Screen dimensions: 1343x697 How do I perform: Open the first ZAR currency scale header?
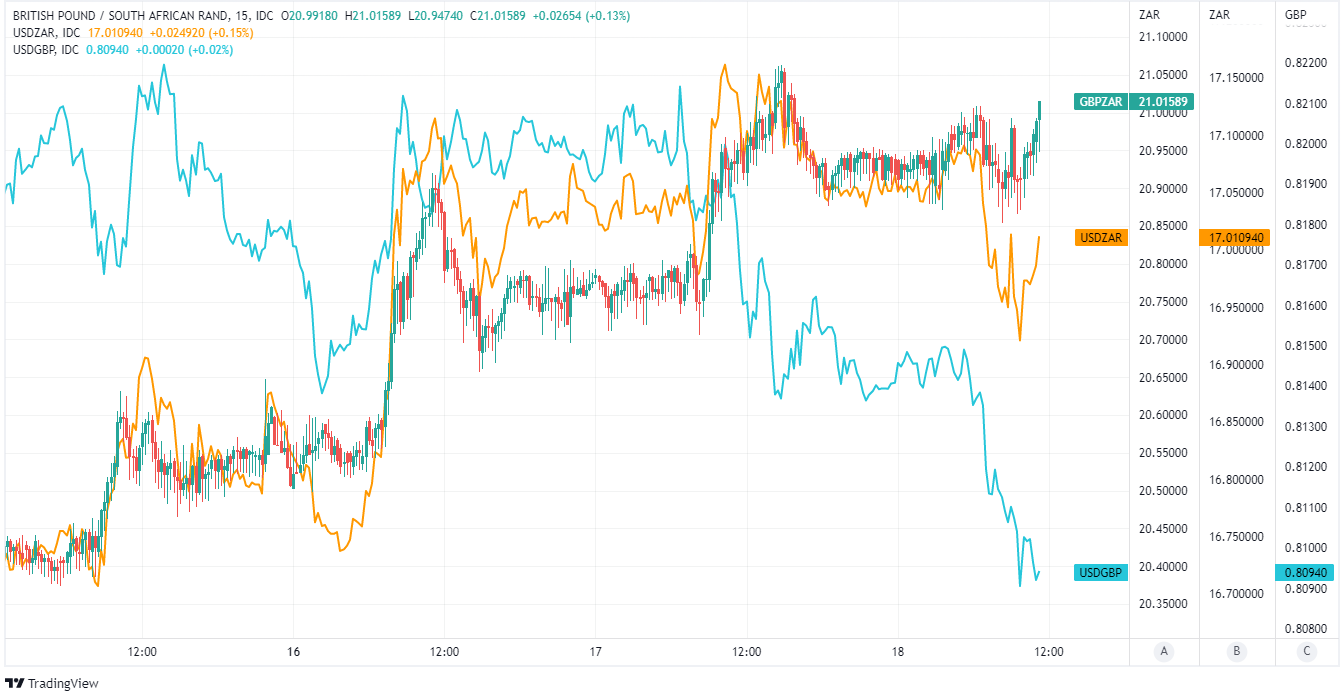1149,14
